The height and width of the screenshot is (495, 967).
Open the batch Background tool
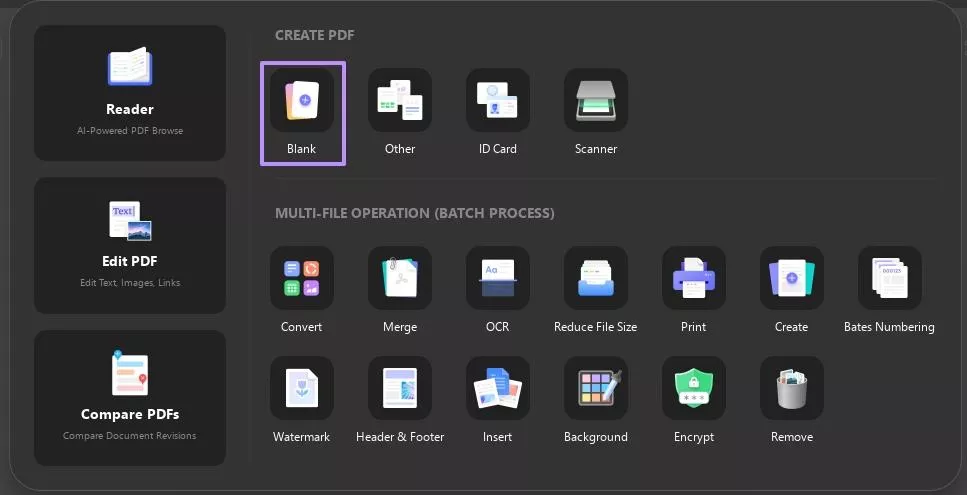596,388
